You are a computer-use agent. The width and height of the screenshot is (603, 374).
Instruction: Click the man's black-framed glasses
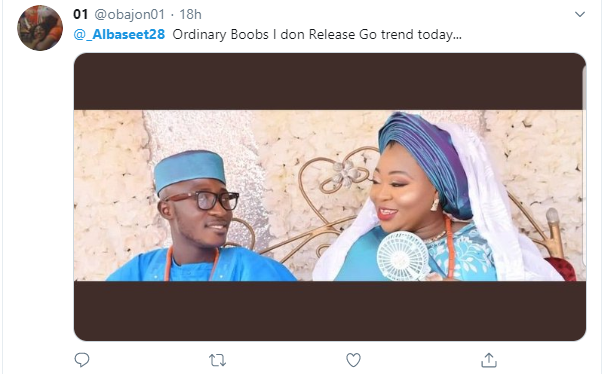pos(208,200)
